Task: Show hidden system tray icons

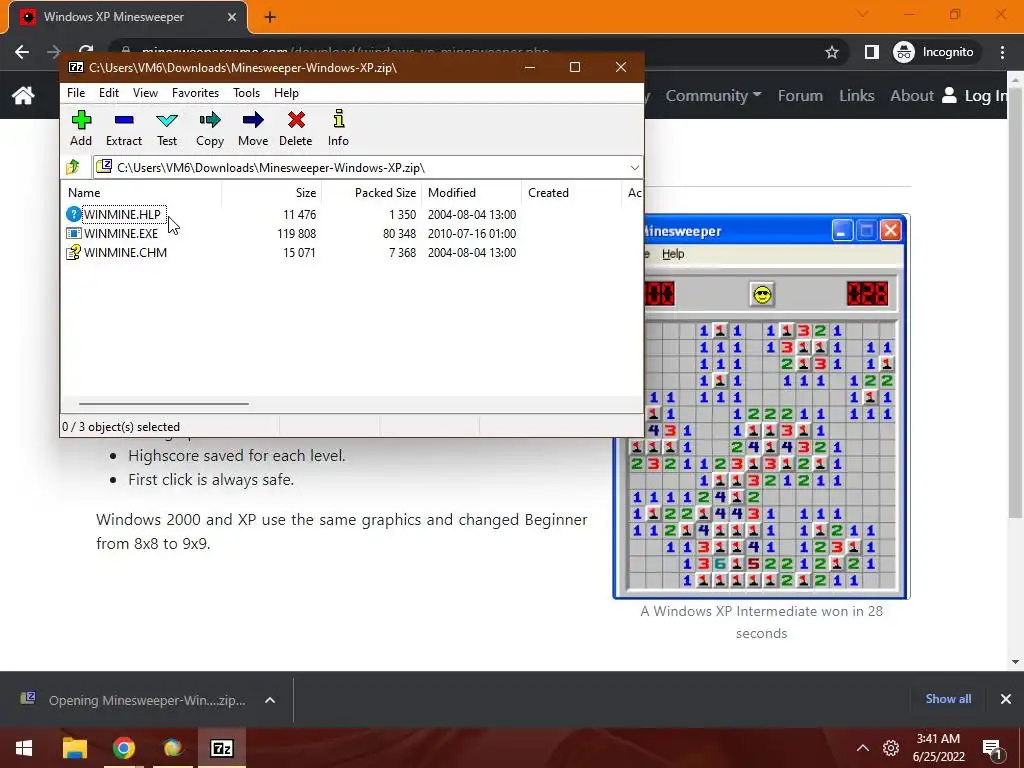Action: click(x=863, y=748)
